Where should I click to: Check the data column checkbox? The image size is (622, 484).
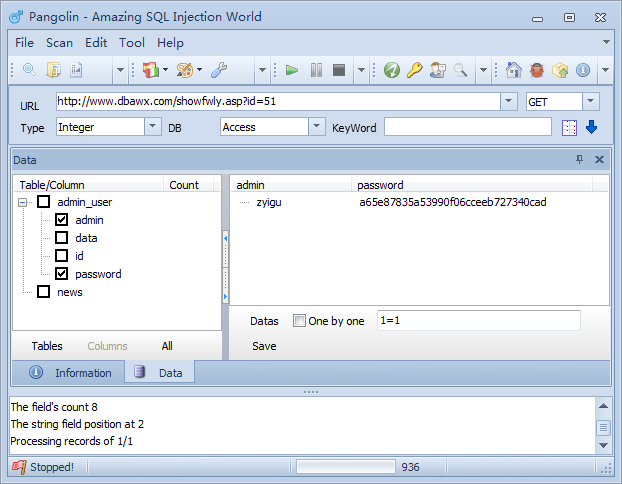61,238
